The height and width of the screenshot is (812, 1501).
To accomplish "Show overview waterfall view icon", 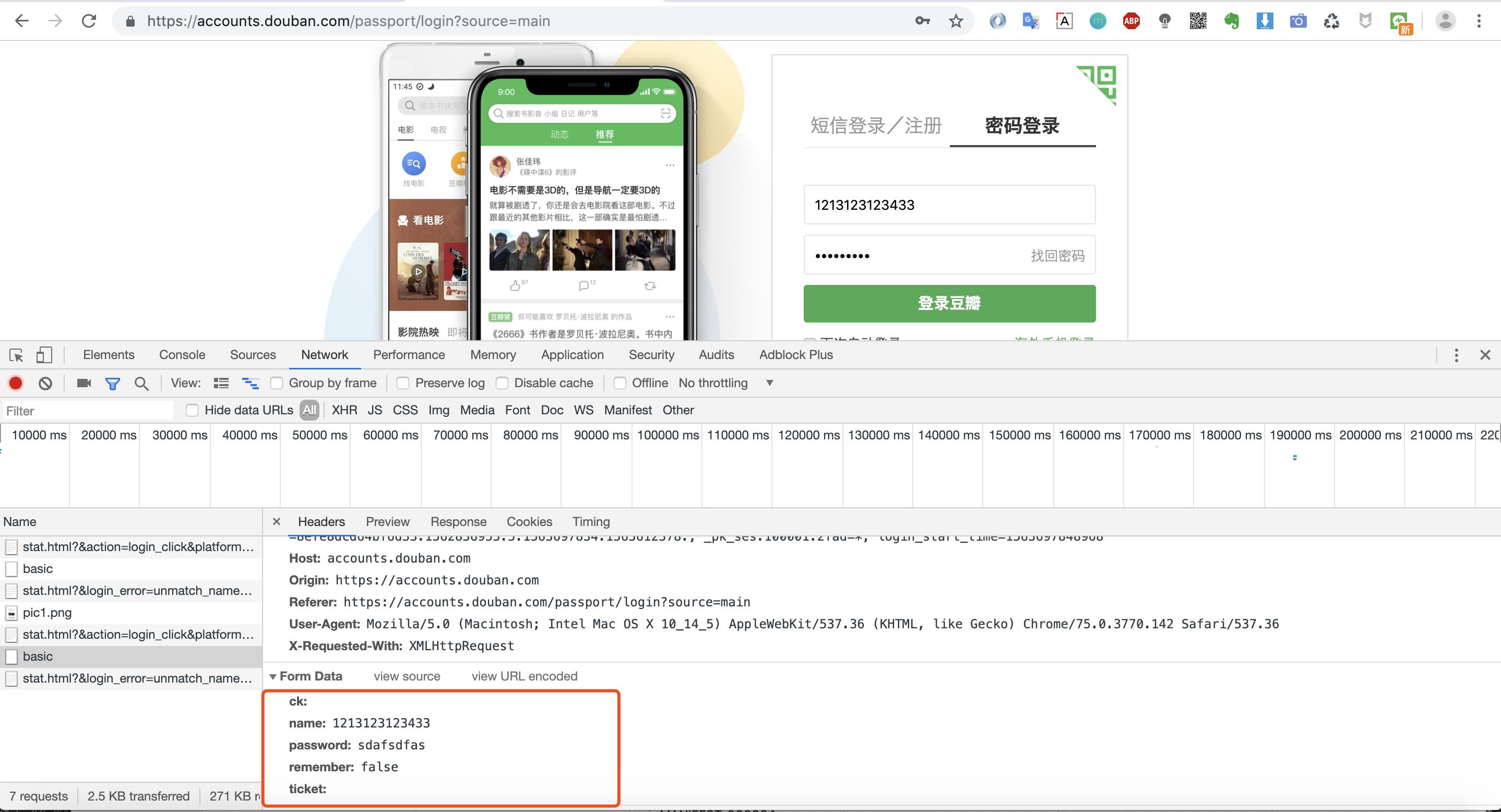I will point(251,383).
